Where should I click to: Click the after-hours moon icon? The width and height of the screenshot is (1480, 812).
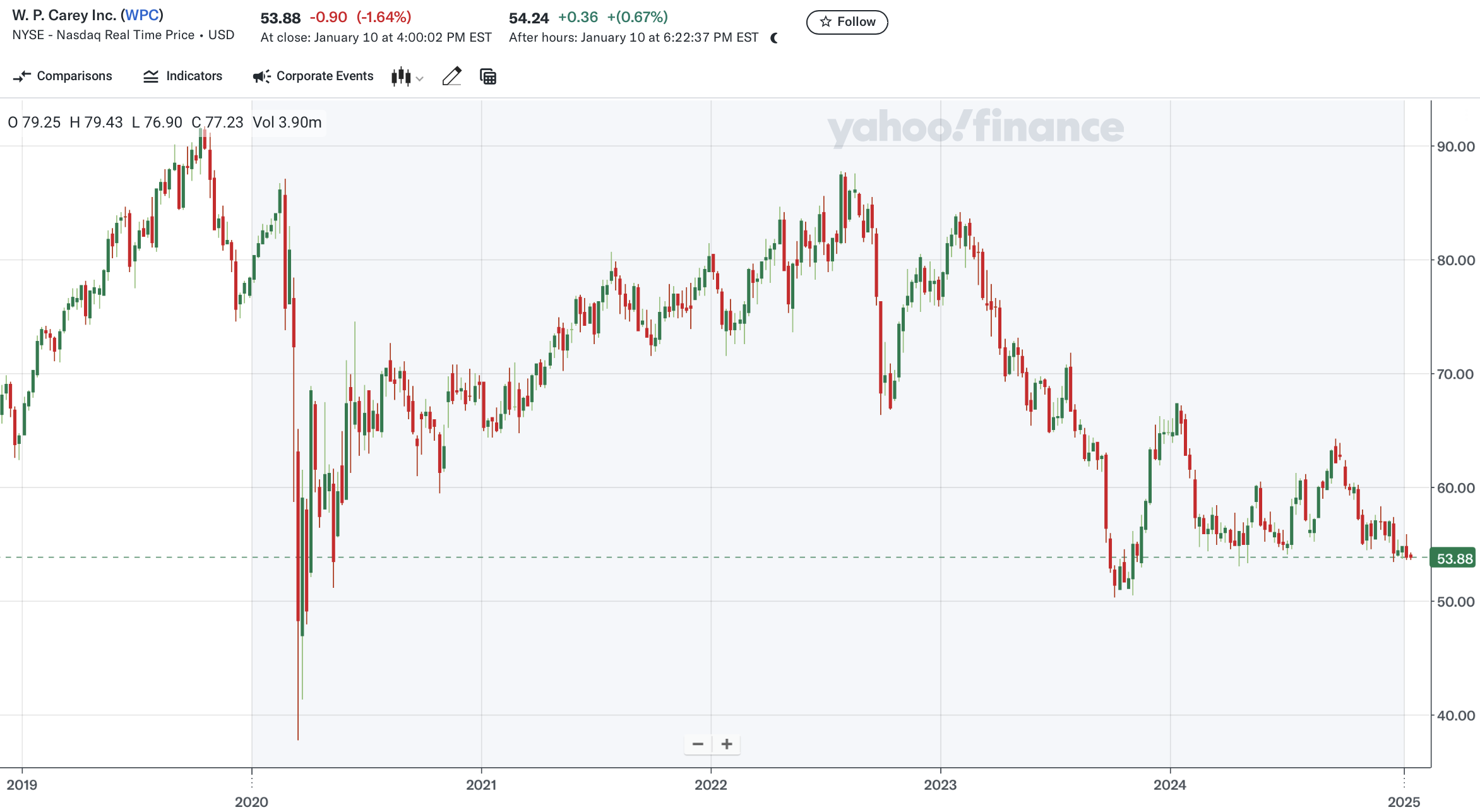[775, 39]
